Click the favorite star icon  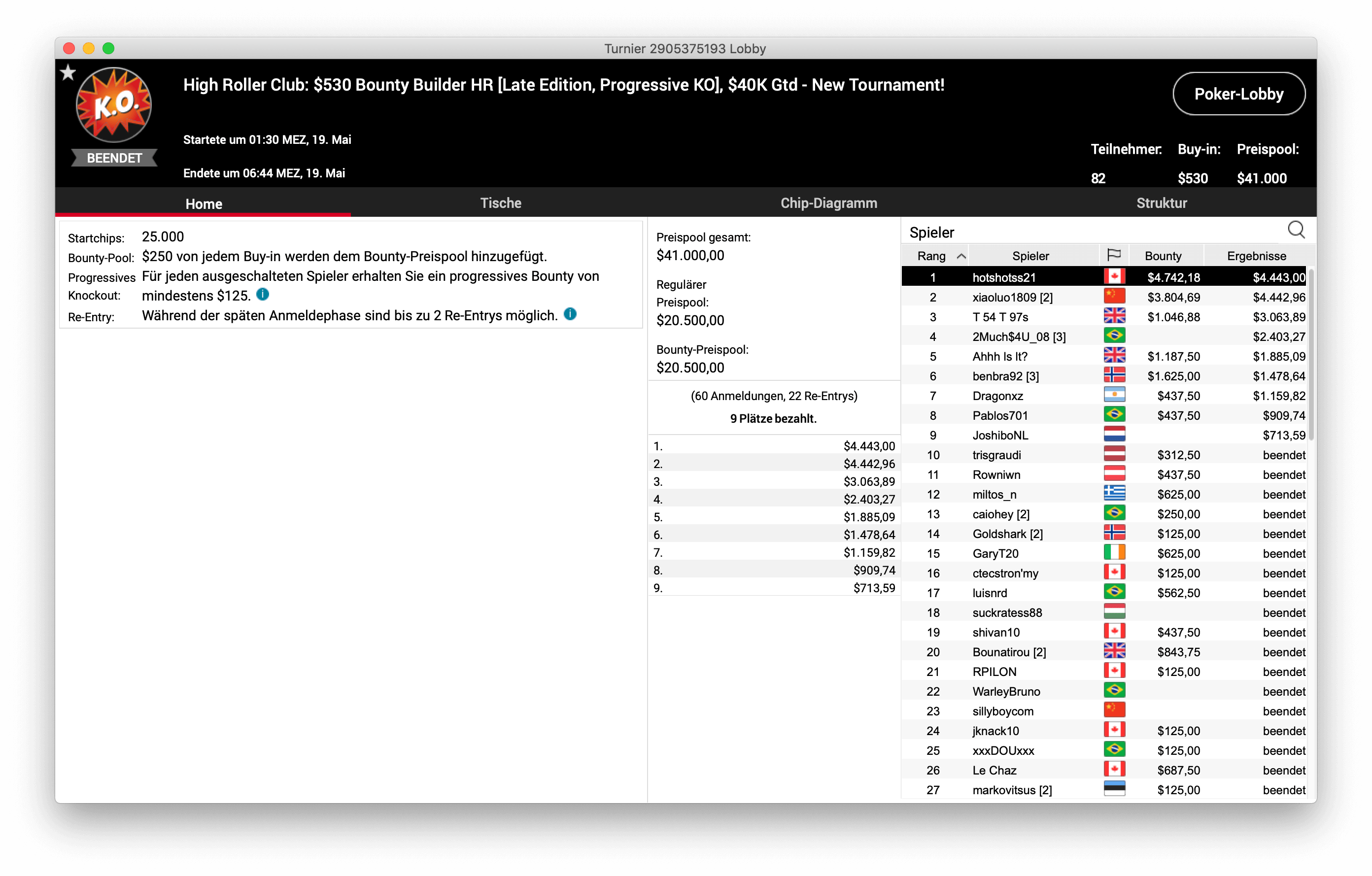point(68,72)
